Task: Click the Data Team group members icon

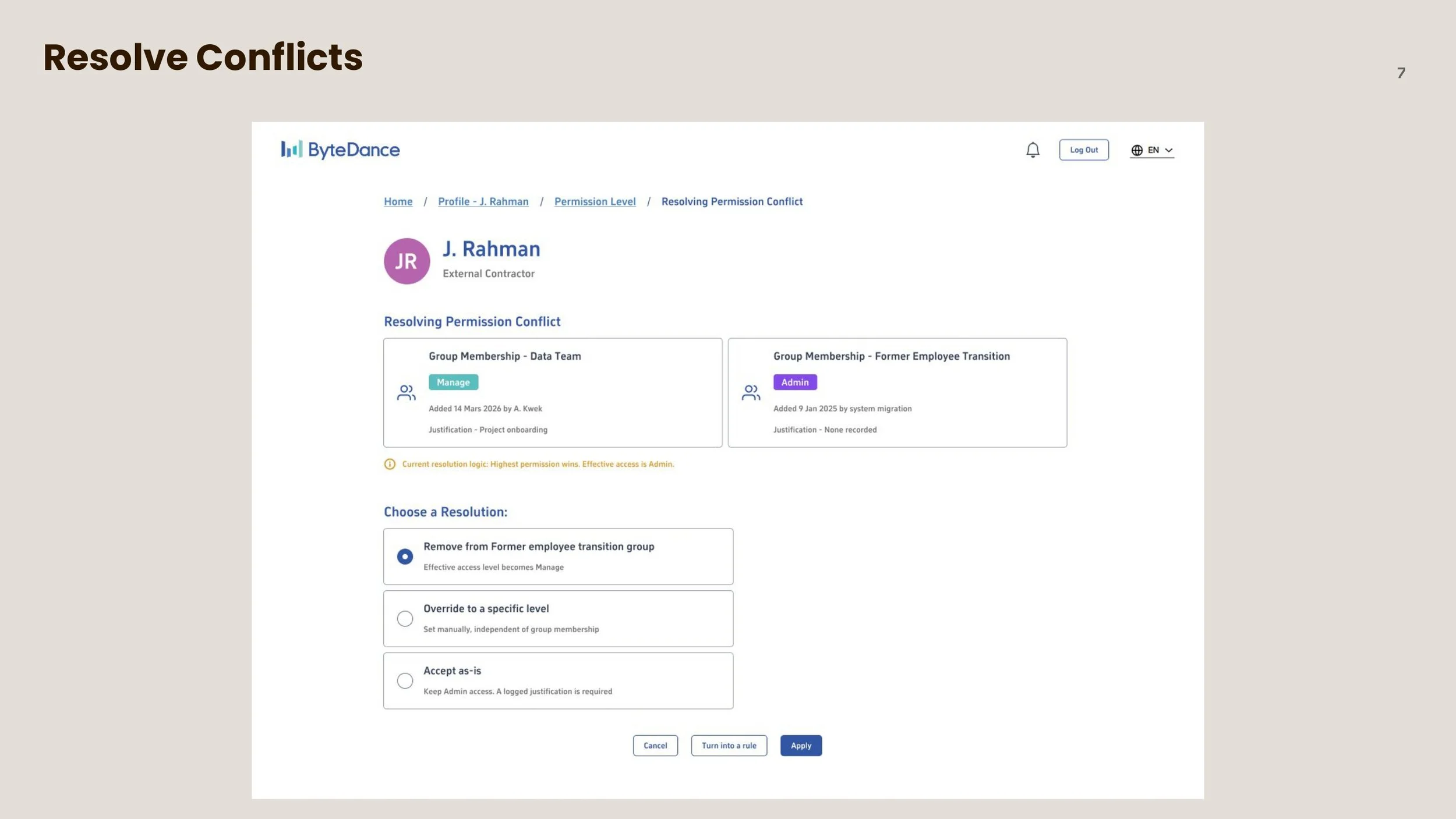Action: coord(407,393)
